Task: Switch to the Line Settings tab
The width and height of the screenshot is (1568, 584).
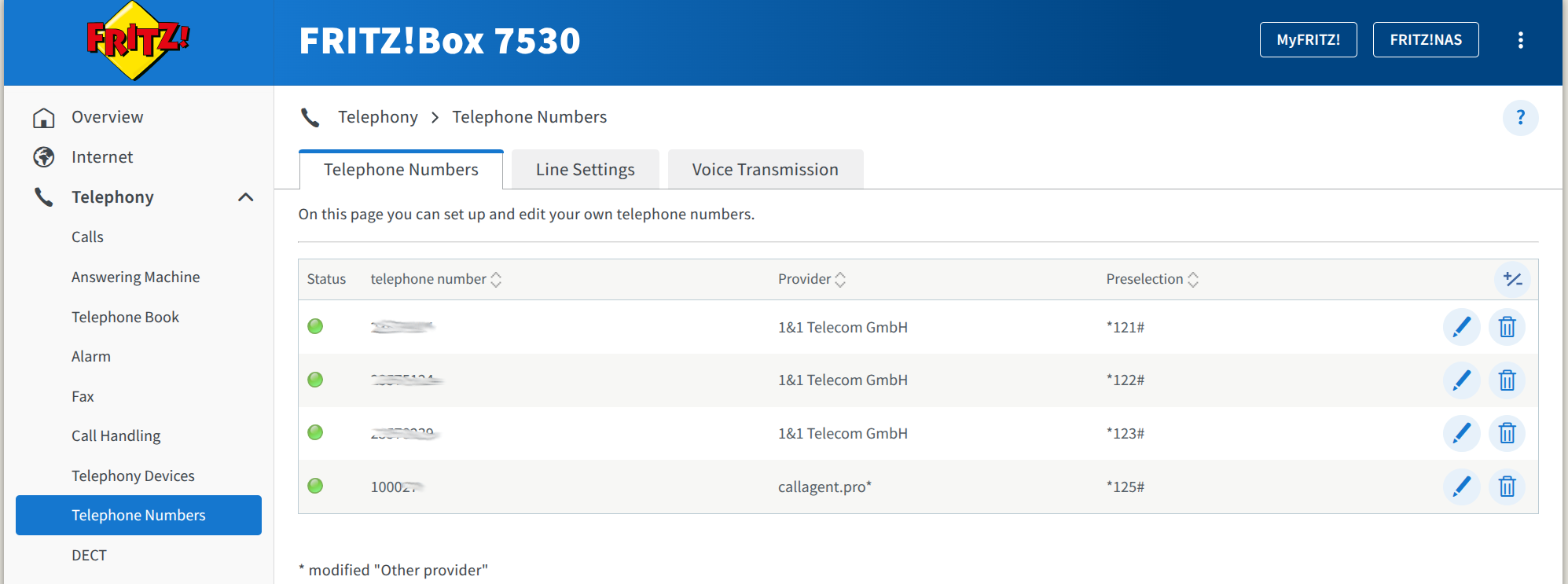Action: (x=586, y=170)
